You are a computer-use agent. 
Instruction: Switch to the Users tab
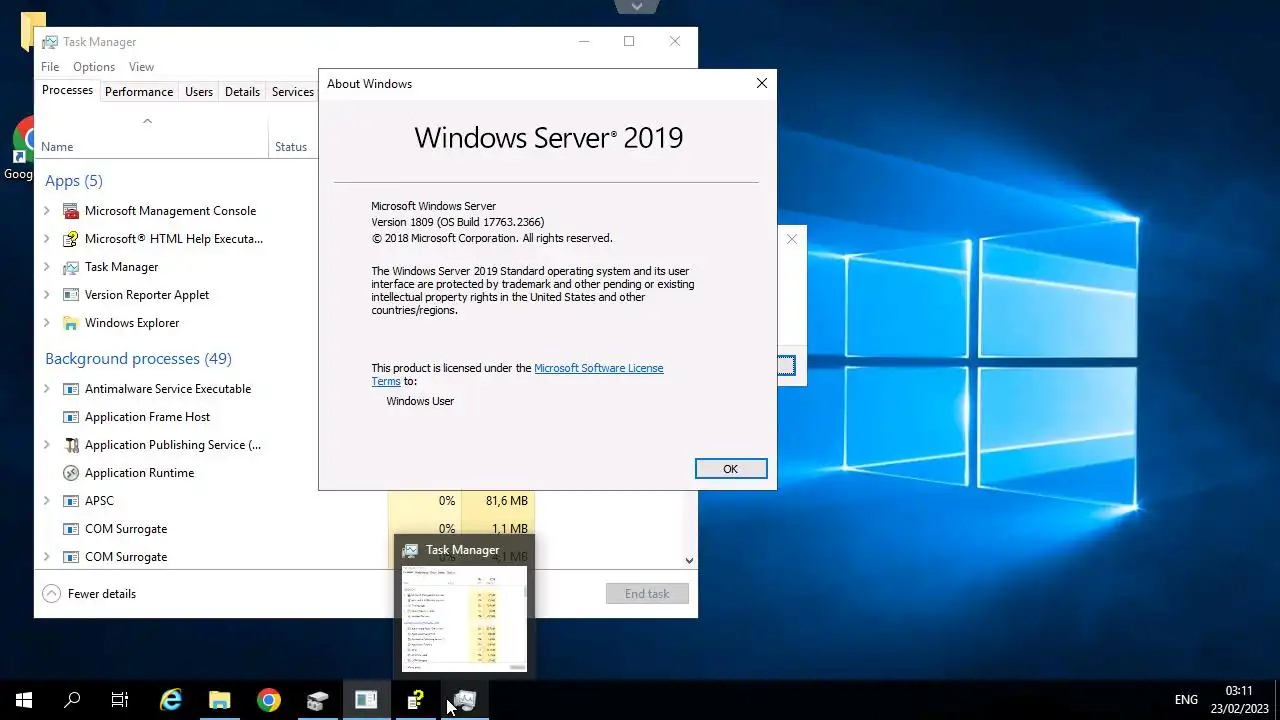pos(199,92)
